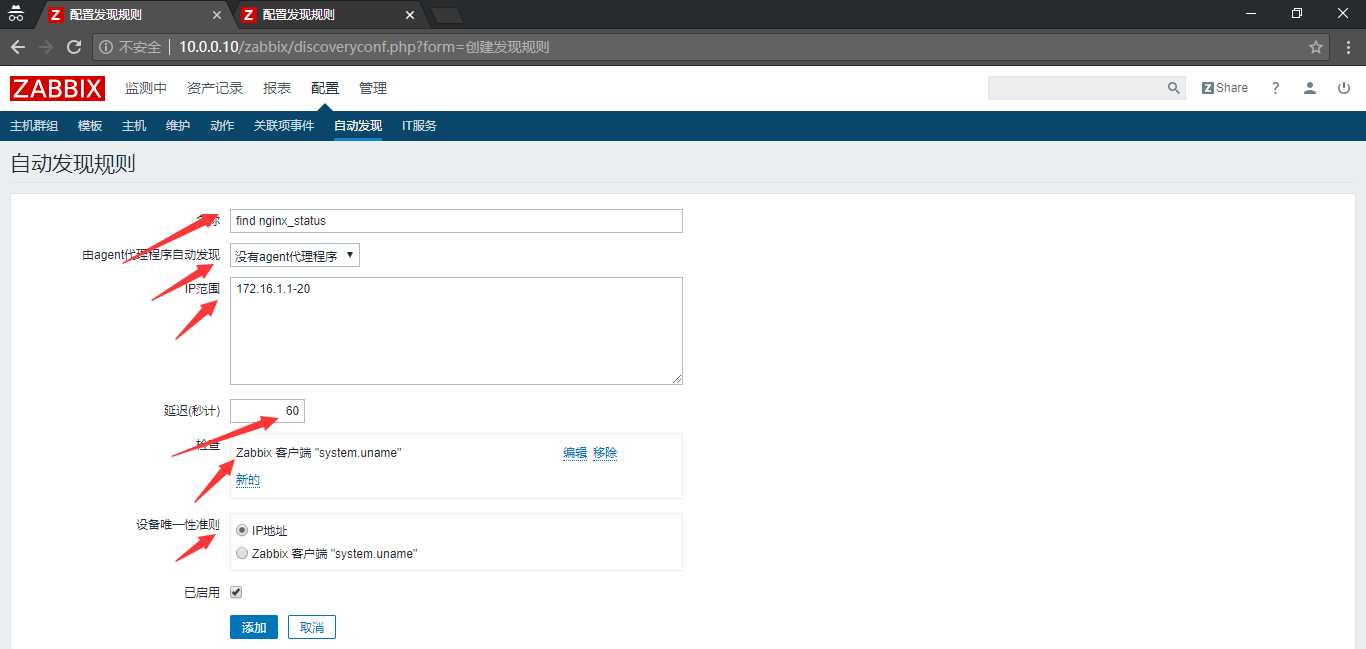This screenshot has width=1366, height=649.
Task: Reload the page with refresh icon
Action: (x=74, y=47)
